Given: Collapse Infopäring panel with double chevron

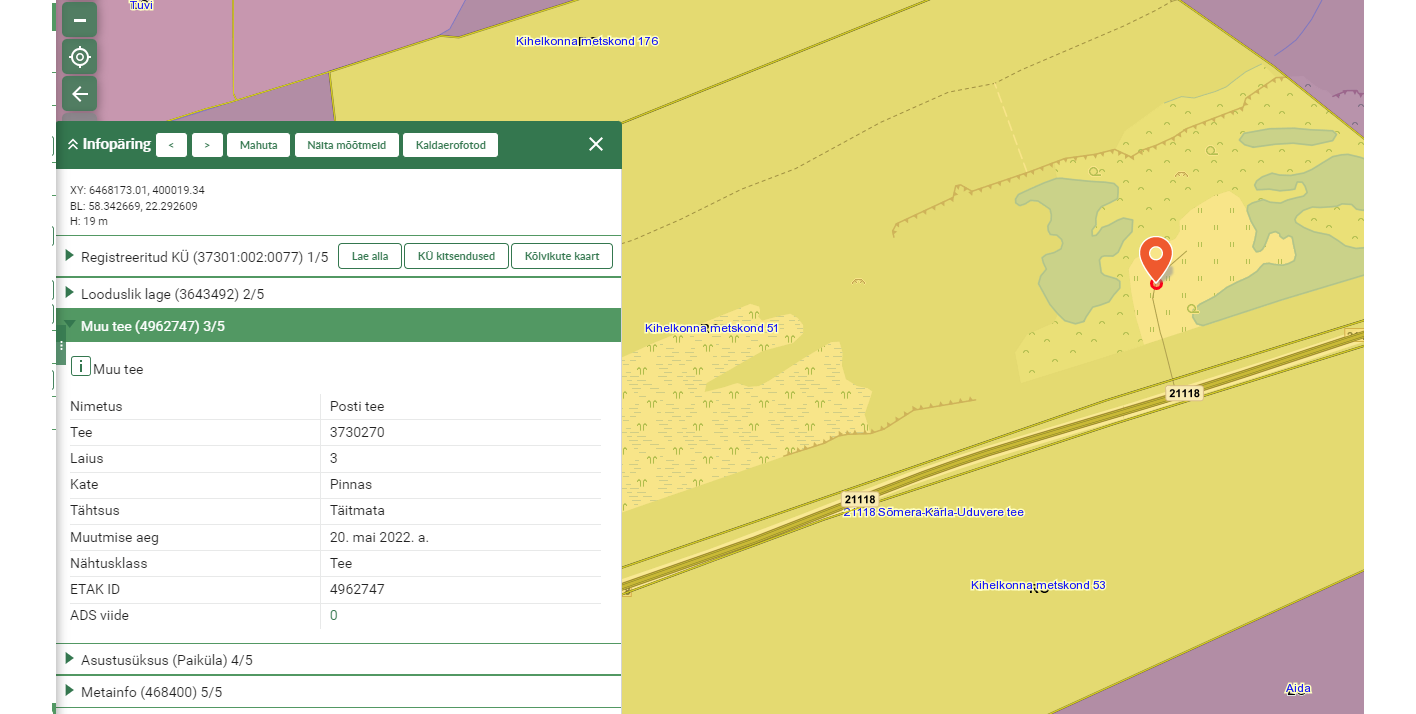Looking at the screenshot, I should point(73,144).
